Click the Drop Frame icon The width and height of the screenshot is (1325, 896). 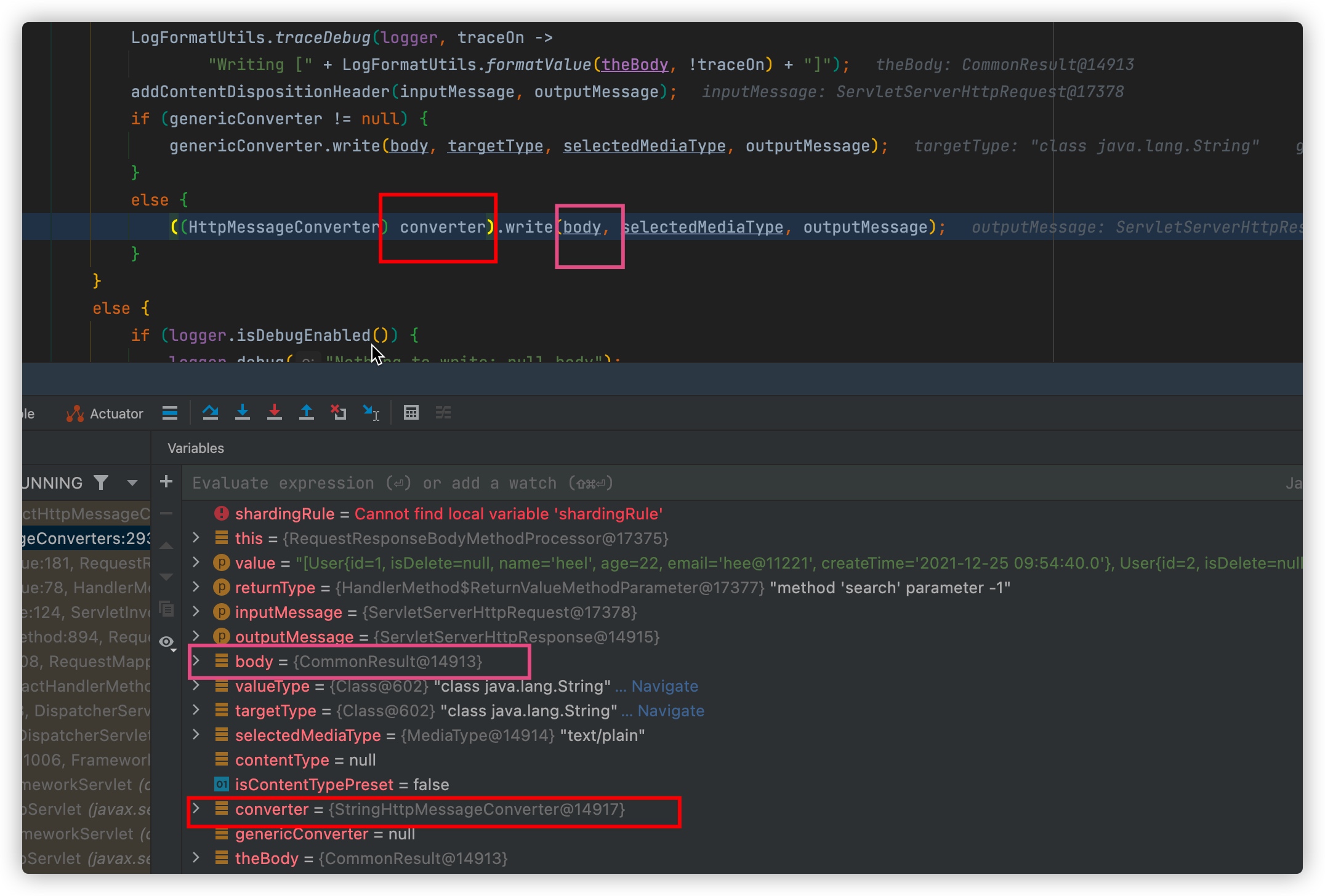tap(338, 412)
